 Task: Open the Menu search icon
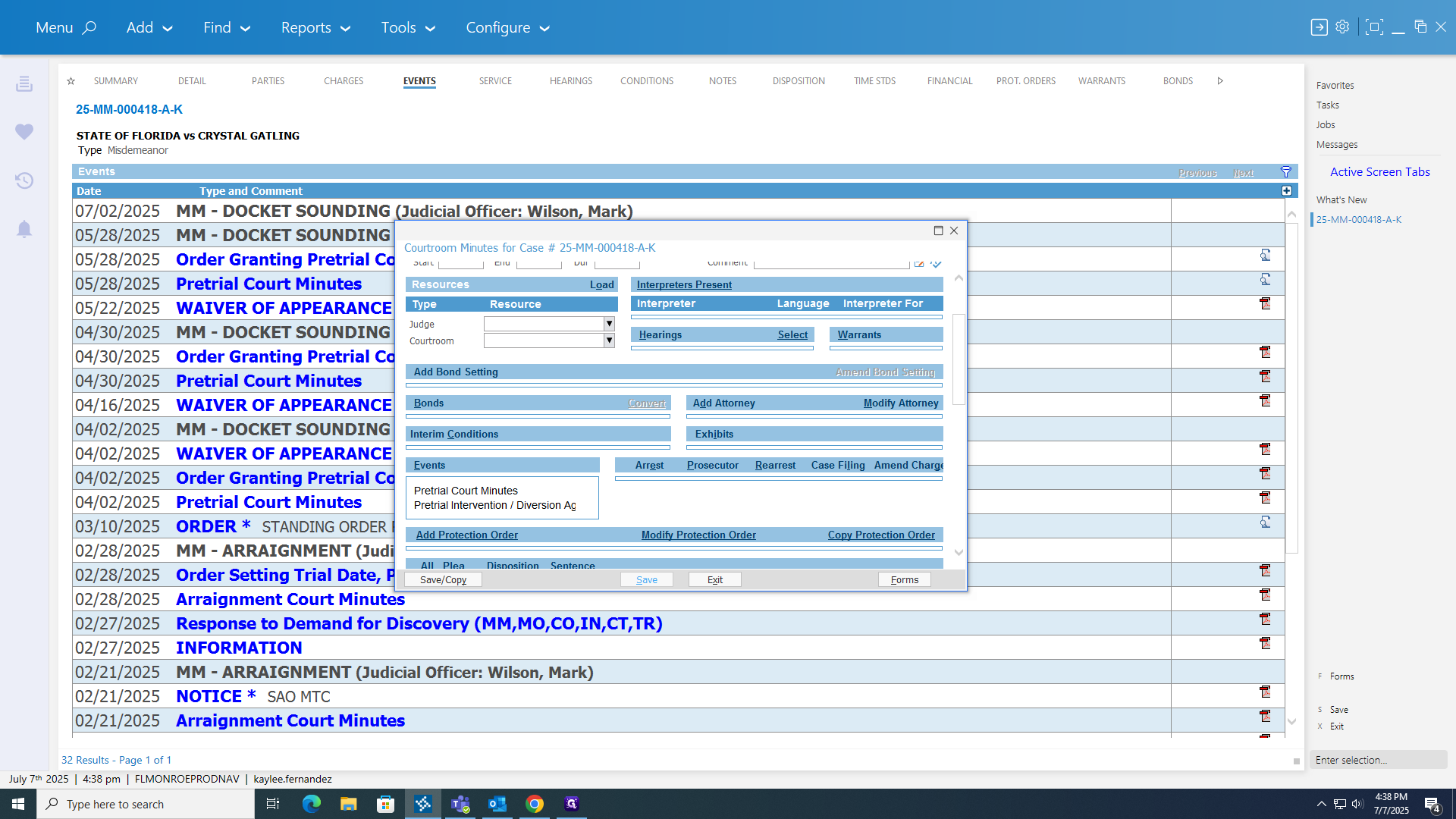[89, 27]
